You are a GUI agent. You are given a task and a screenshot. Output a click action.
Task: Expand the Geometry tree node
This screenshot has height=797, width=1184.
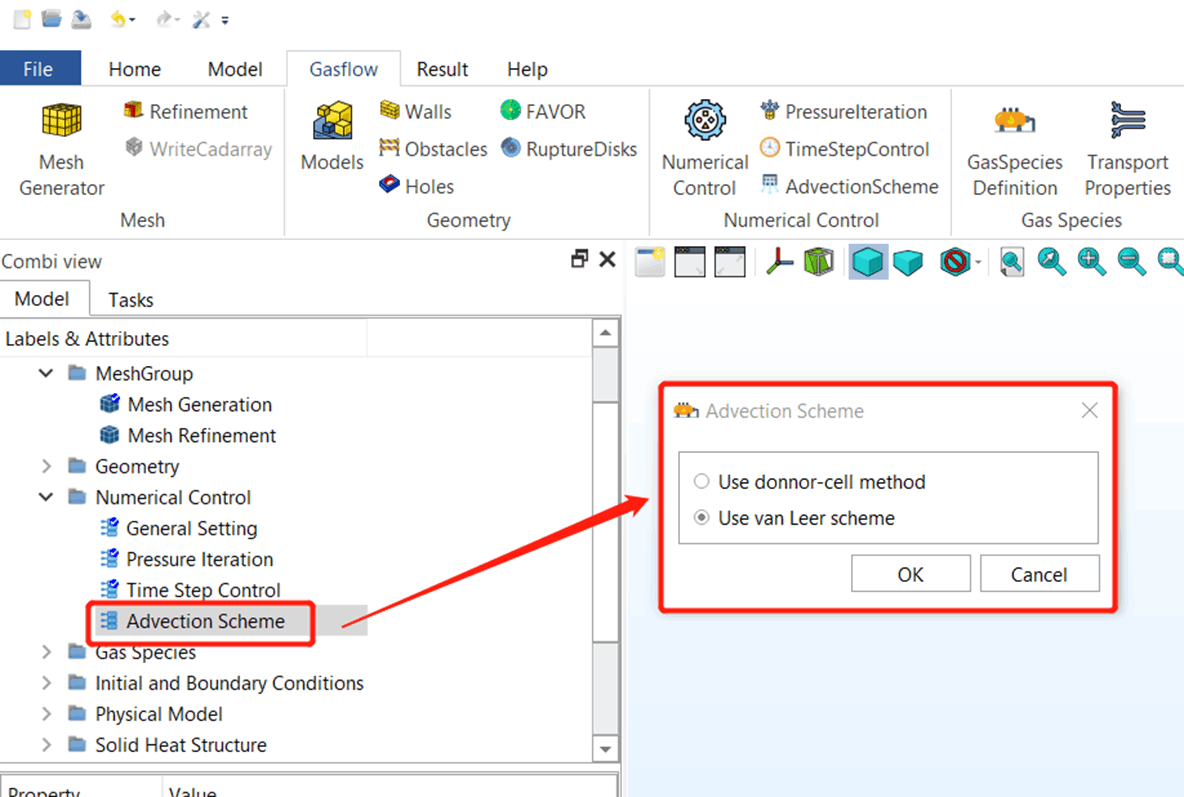(x=46, y=466)
